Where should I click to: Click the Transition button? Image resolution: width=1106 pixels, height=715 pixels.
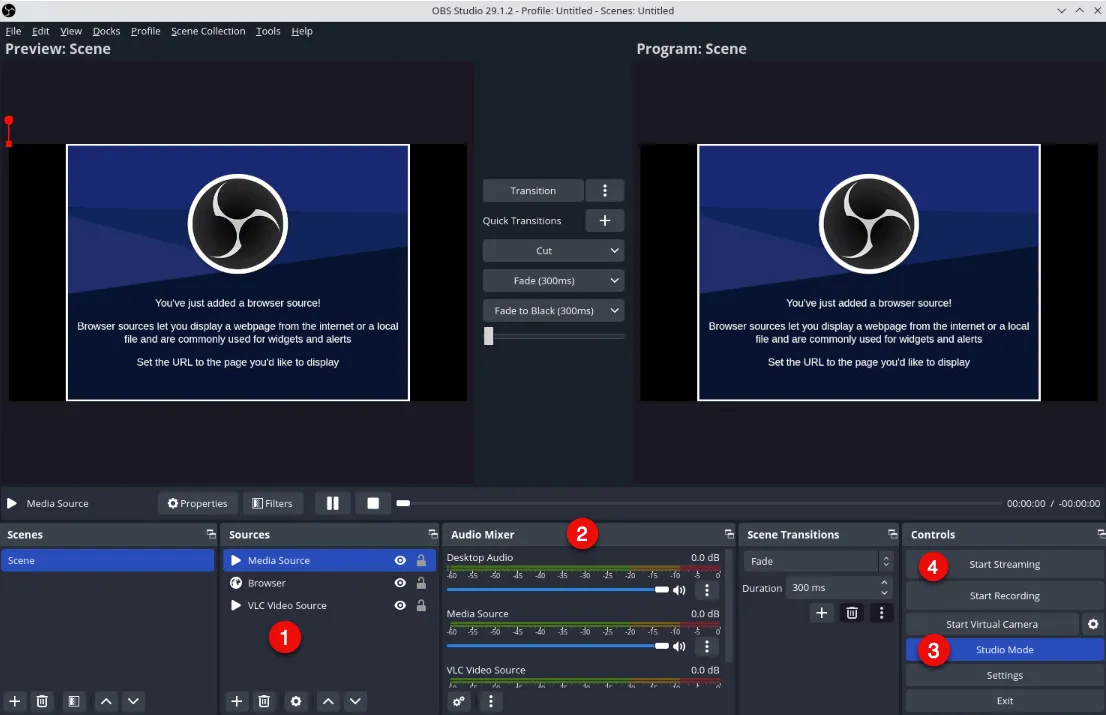533,190
